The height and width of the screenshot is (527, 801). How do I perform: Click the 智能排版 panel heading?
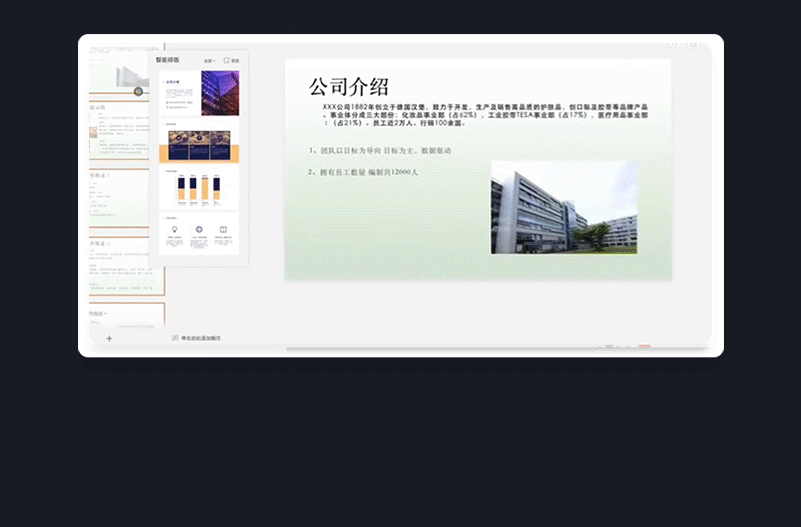pyautogui.click(x=168, y=60)
